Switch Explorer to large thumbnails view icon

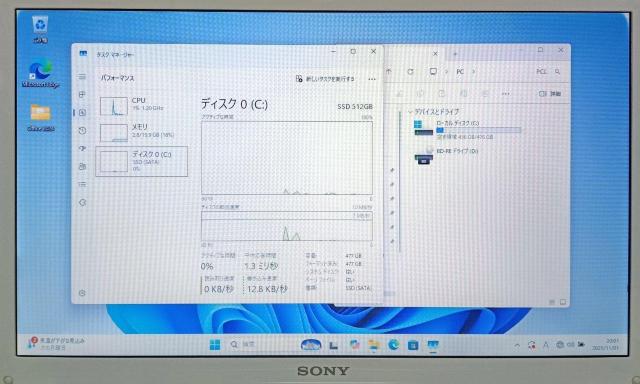pyautogui.click(x=563, y=302)
